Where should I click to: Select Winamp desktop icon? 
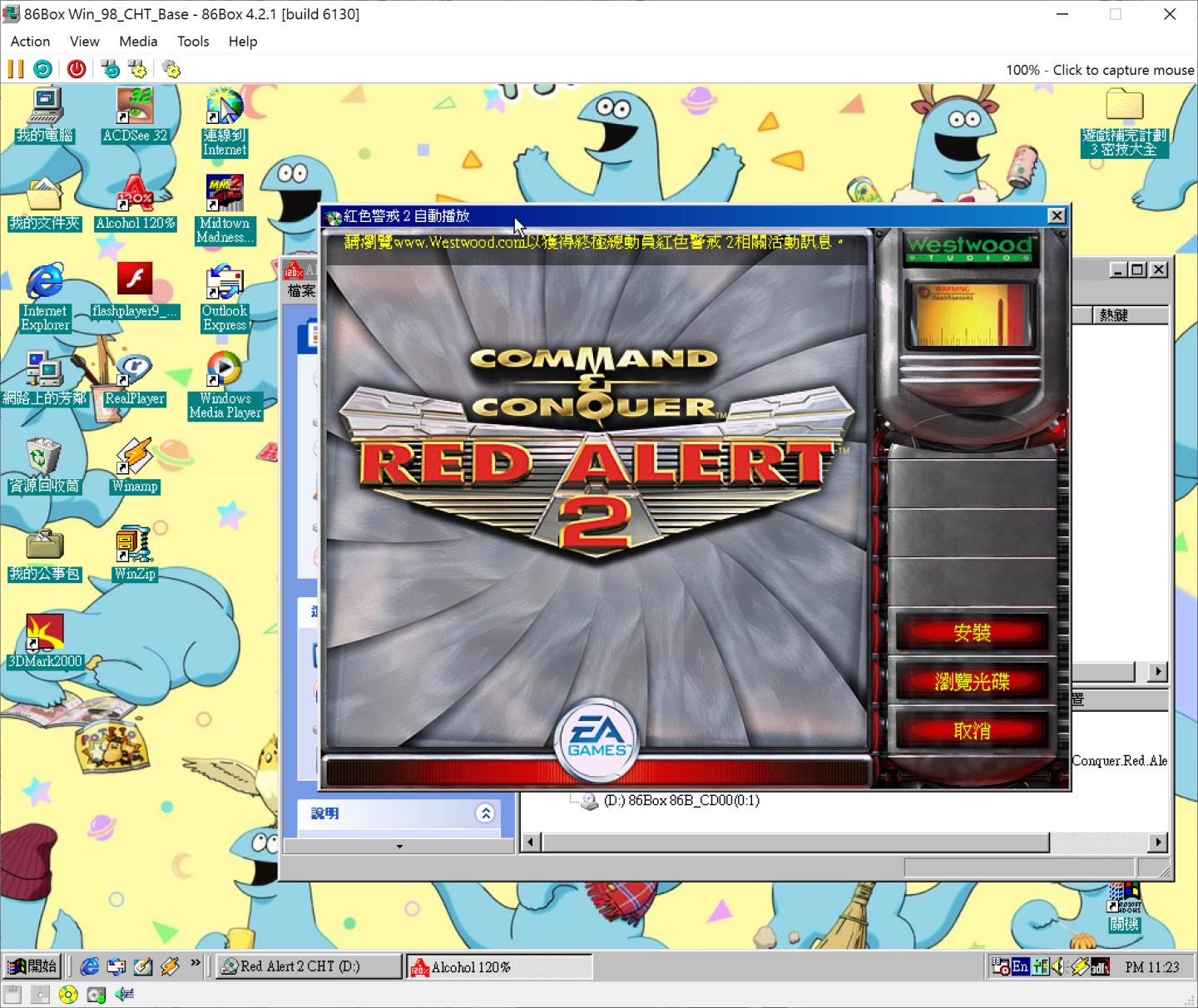click(135, 467)
